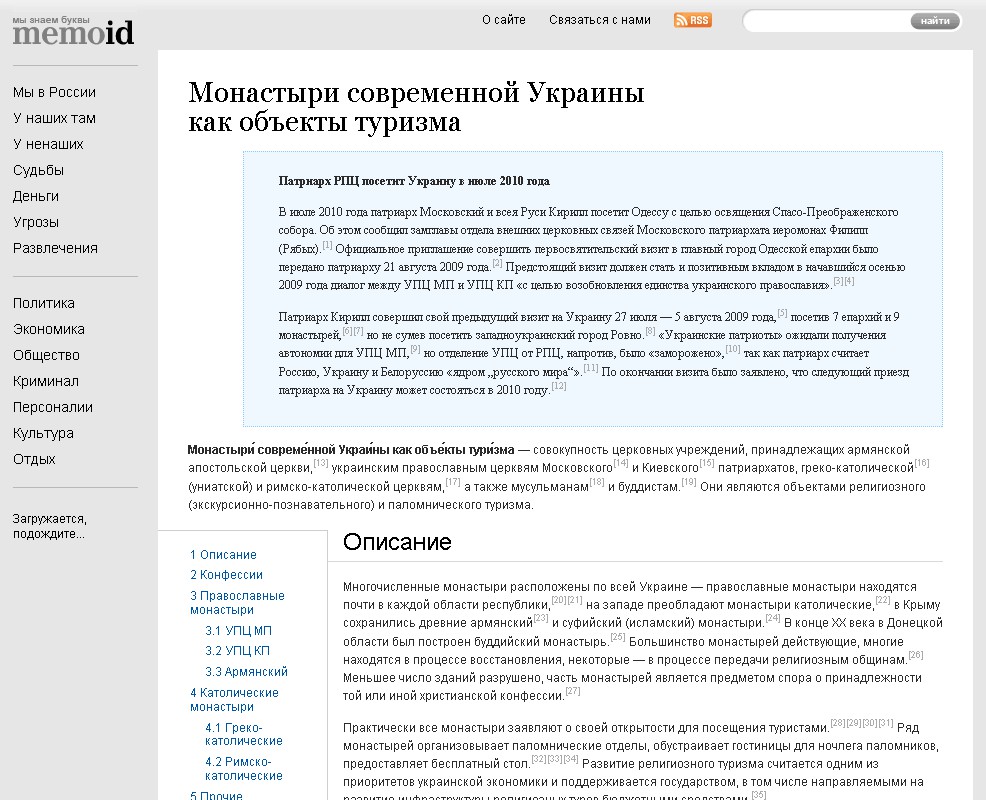Open the О сайте page
The height and width of the screenshot is (800, 986).
[504, 20]
